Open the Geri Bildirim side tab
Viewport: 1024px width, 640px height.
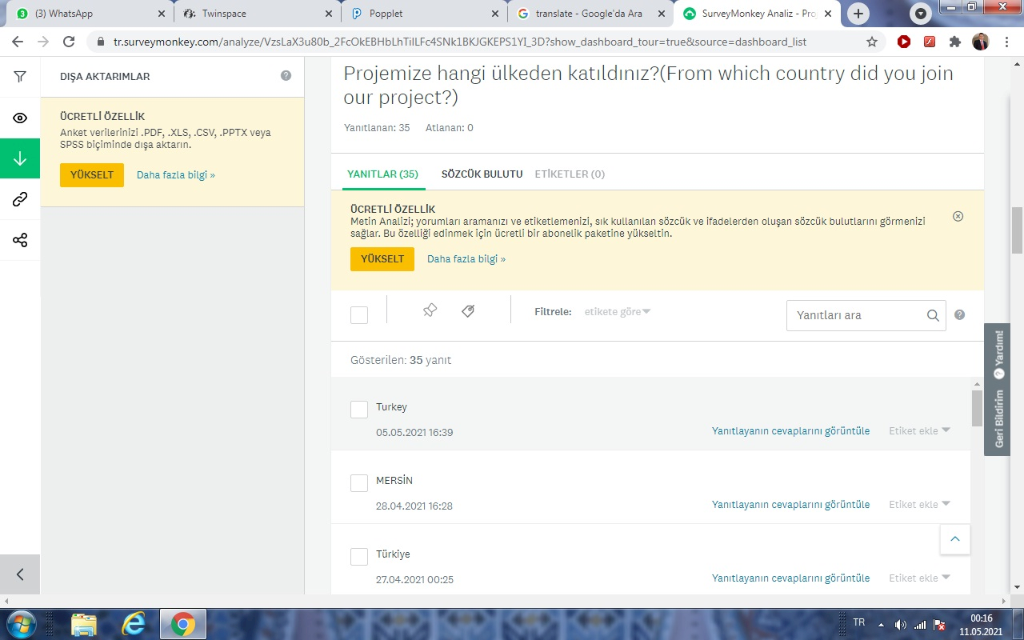click(998, 419)
